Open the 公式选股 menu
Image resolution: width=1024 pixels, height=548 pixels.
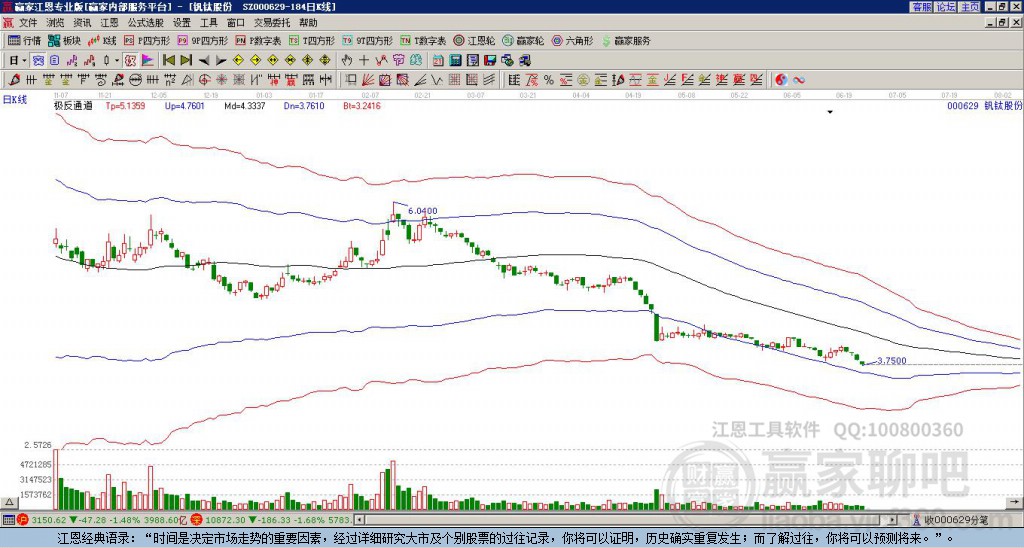tap(146, 23)
